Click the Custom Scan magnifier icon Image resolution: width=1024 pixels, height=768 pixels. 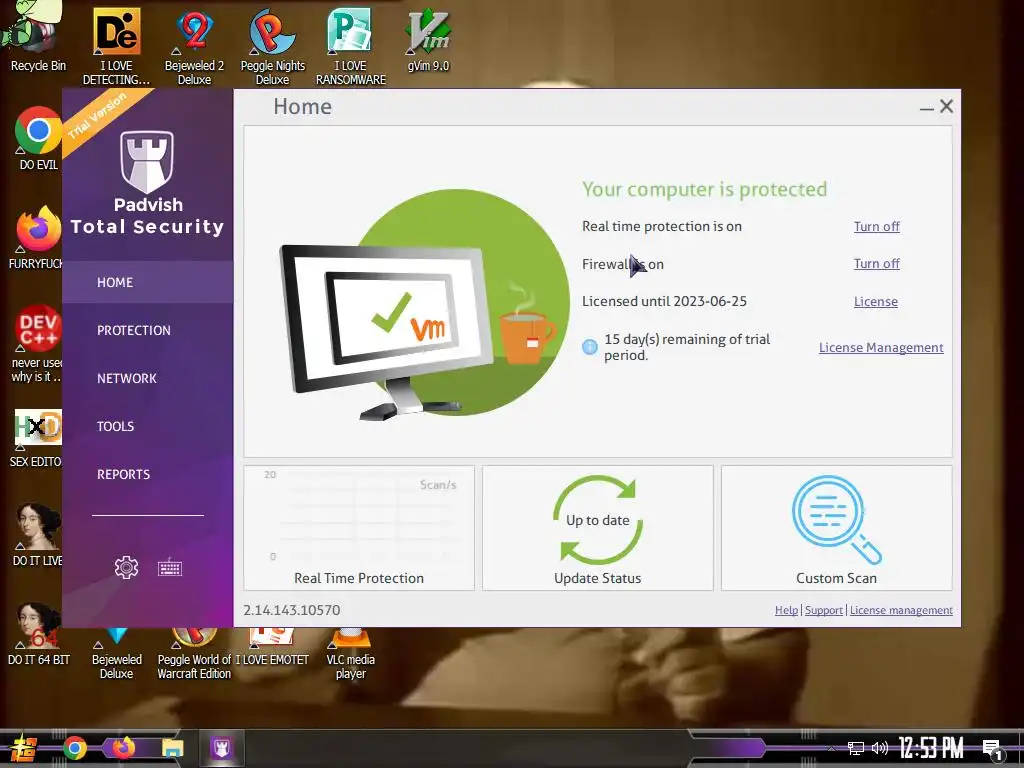click(x=836, y=519)
